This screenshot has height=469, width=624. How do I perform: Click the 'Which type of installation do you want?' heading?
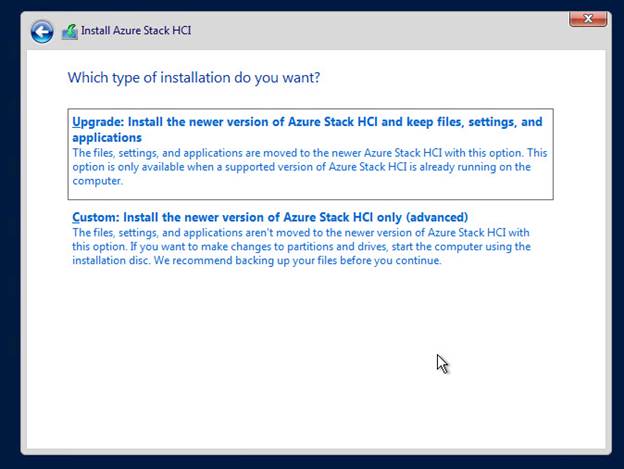[x=194, y=77]
